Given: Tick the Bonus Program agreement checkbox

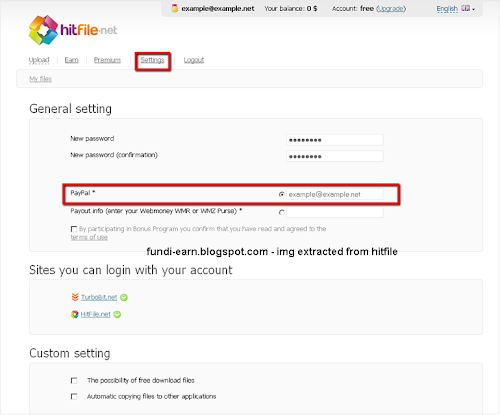Looking at the screenshot, I should (x=74, y=229).
